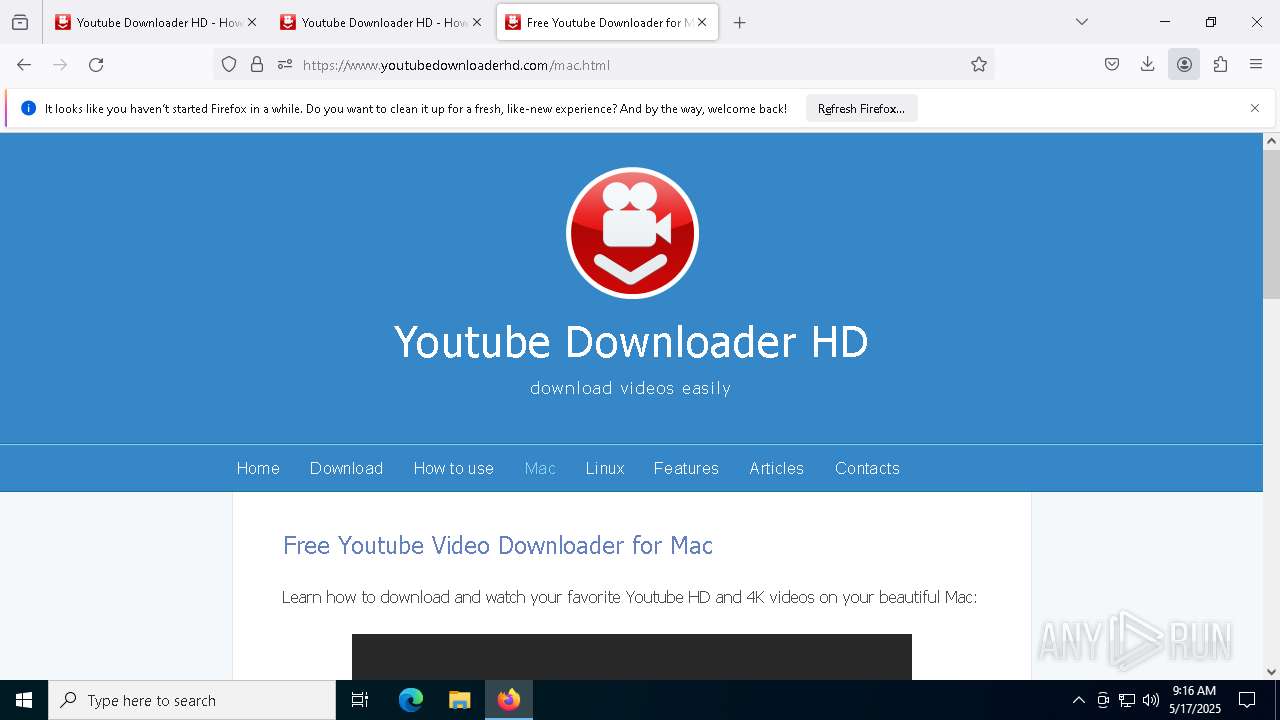This screenshot has width=1280, height=720.
Task: Click the 'download videos easily' tagline
Action: point(631,388)
